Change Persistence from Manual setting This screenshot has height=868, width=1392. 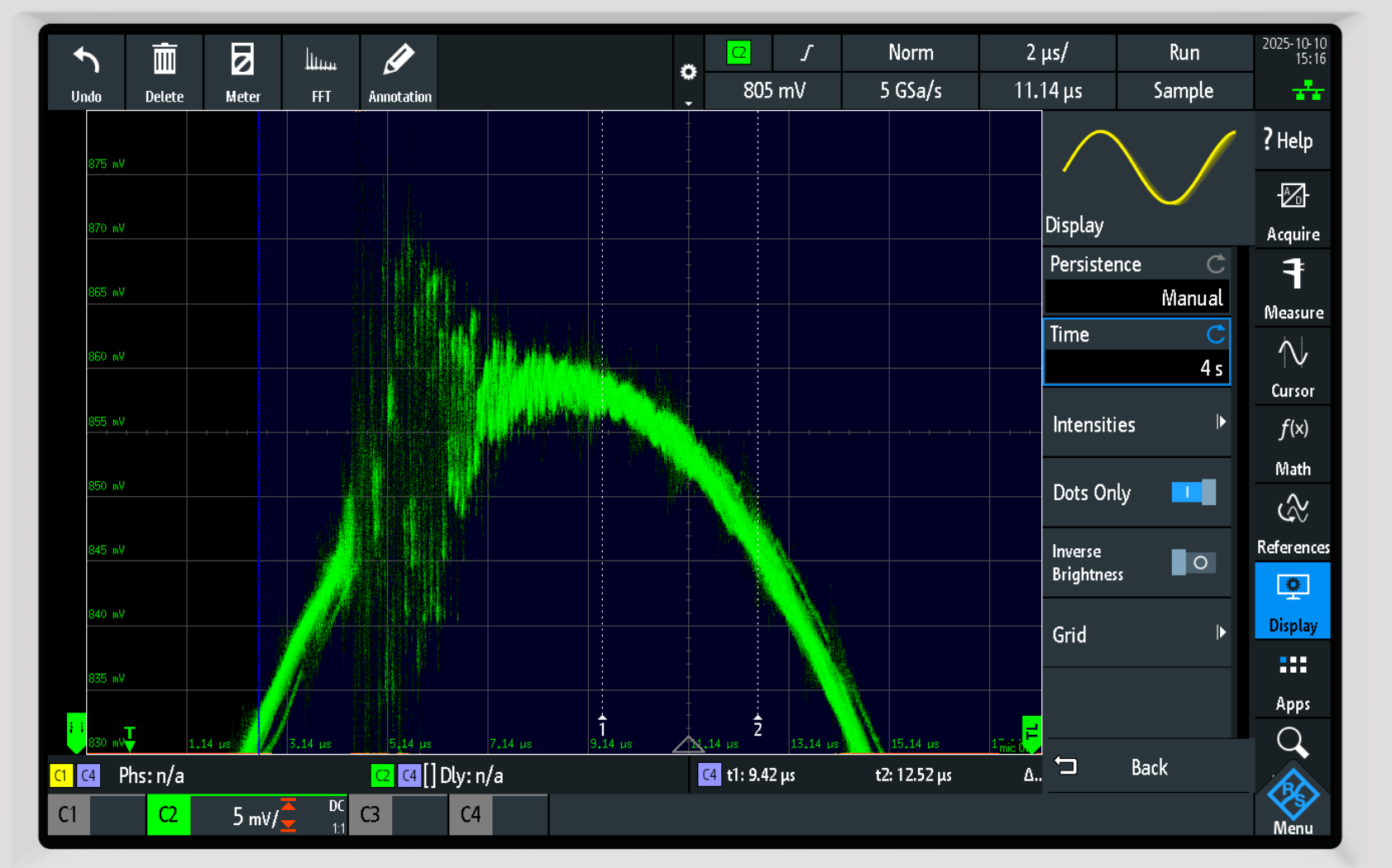pos(1136,297)
